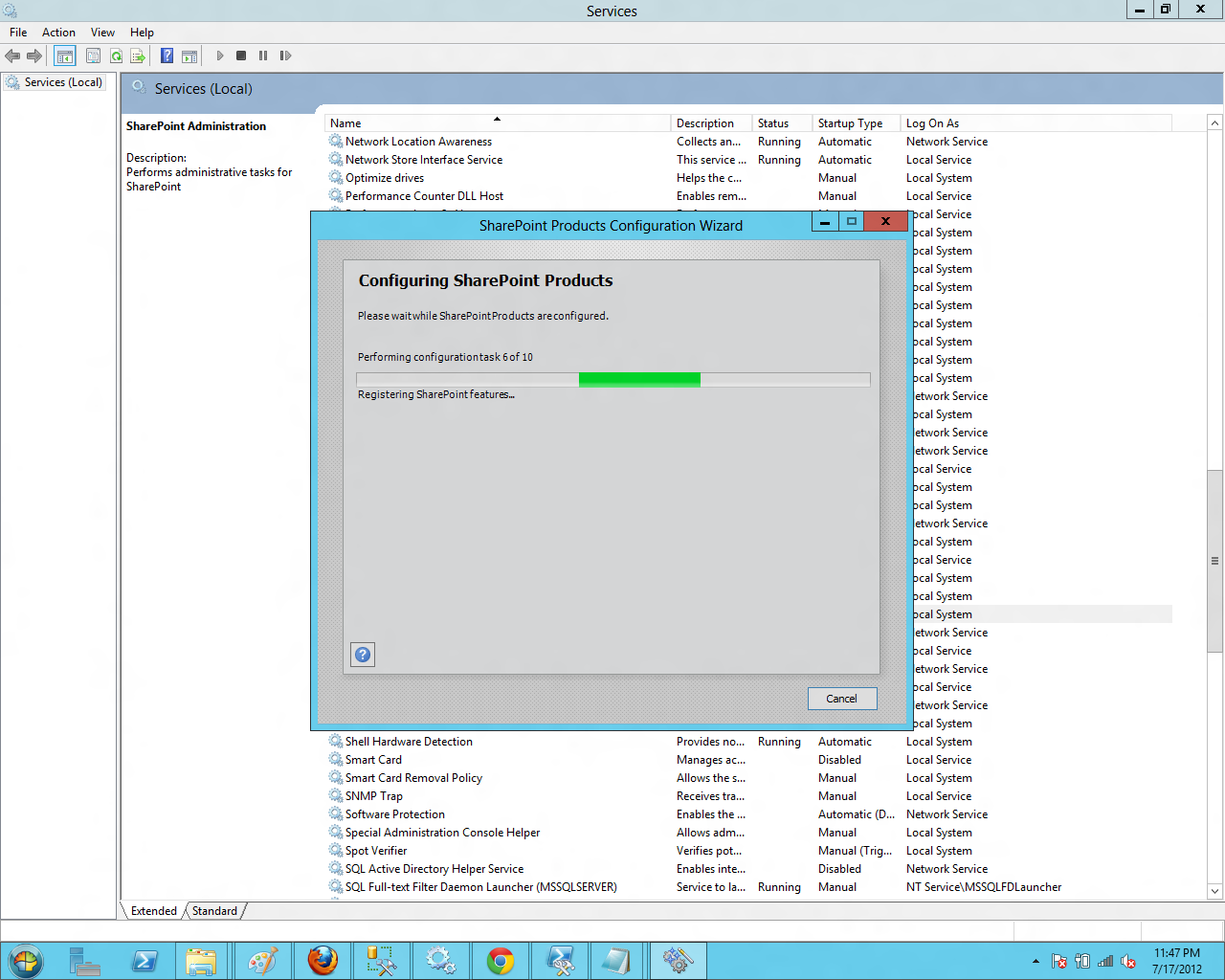Switch to the Standard tab

[x=213, y=910]
